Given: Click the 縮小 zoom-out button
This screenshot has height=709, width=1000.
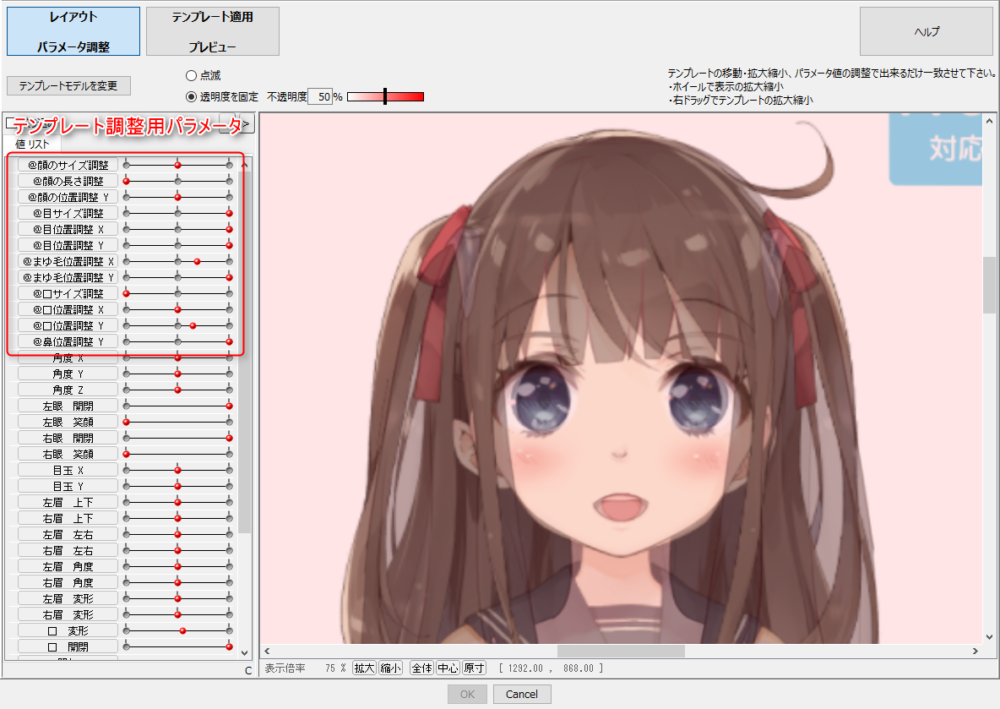Looking at the screenshot, I should [x=390, y=668].
